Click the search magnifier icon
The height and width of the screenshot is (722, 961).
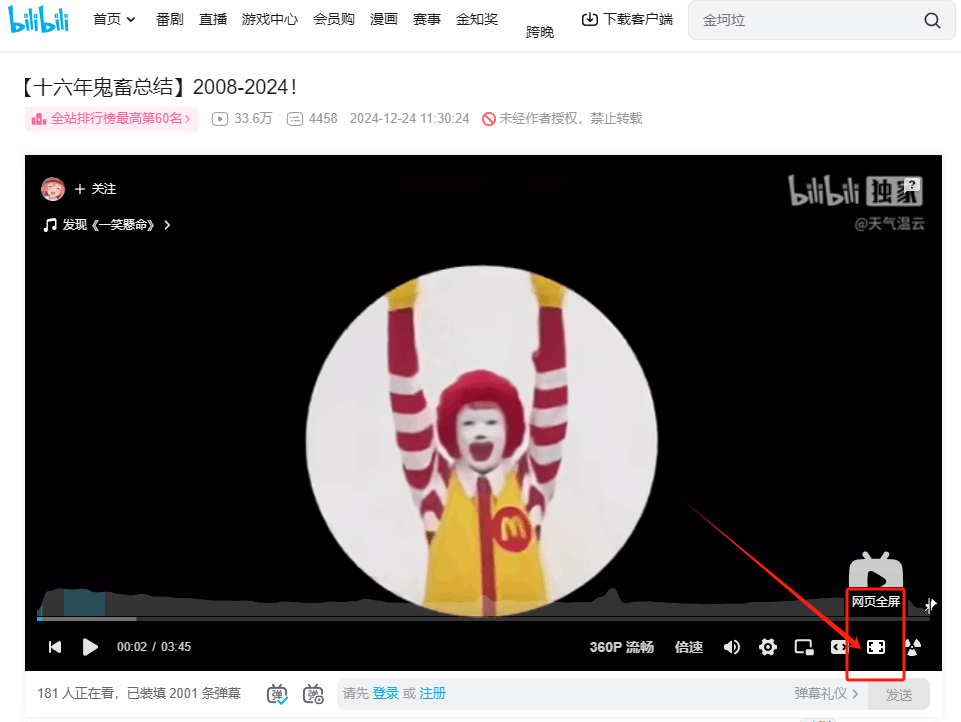932,20
